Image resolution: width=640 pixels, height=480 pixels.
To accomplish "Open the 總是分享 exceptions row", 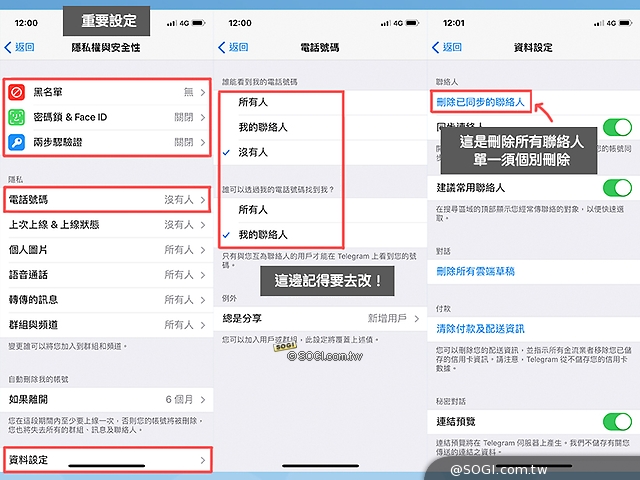I will (320, 318).
